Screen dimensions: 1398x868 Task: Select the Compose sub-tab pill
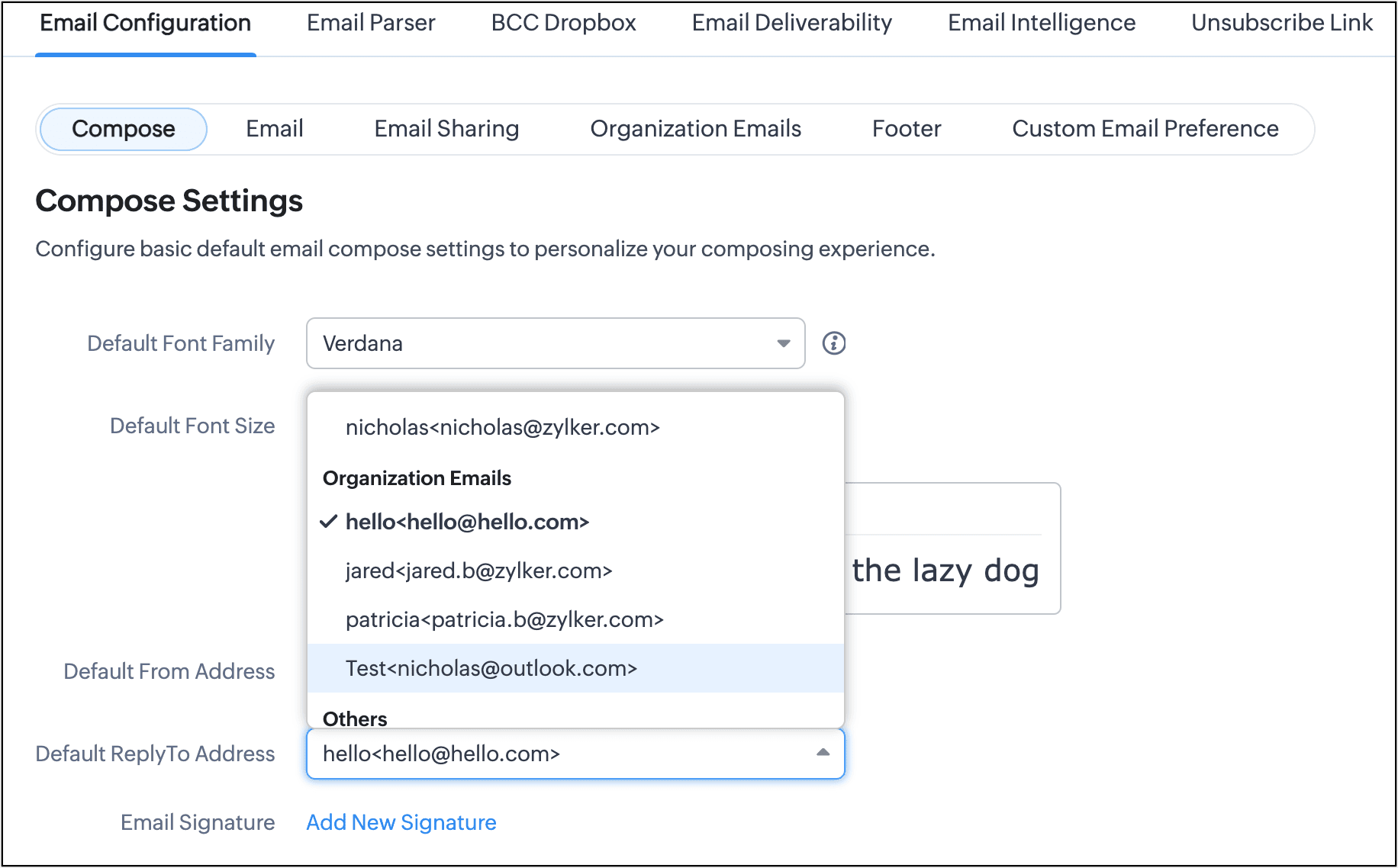click(123, 129)
